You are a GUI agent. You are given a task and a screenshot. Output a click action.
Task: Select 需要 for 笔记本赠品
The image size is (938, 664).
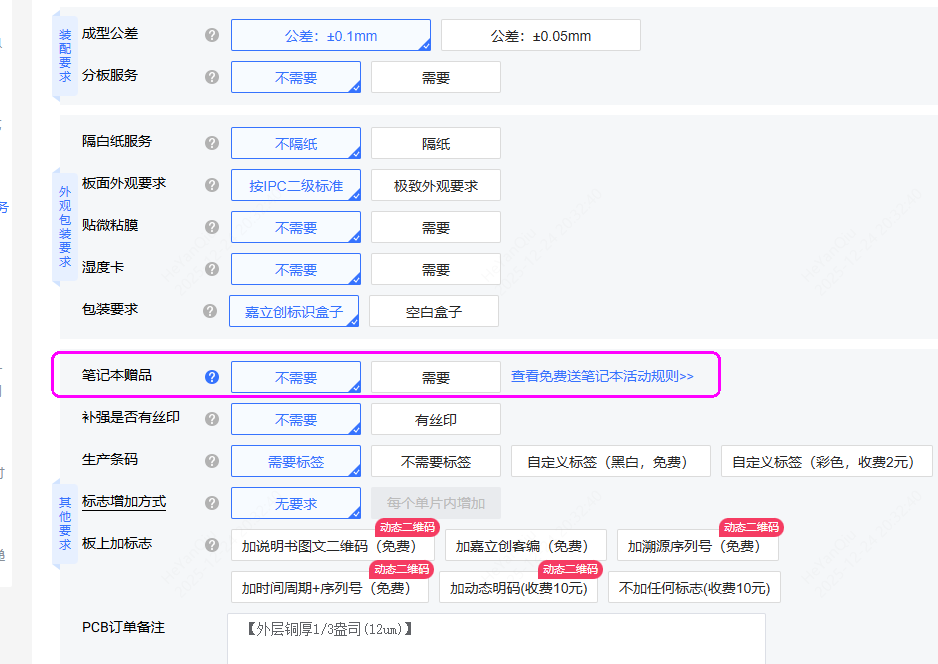(435, 378)
